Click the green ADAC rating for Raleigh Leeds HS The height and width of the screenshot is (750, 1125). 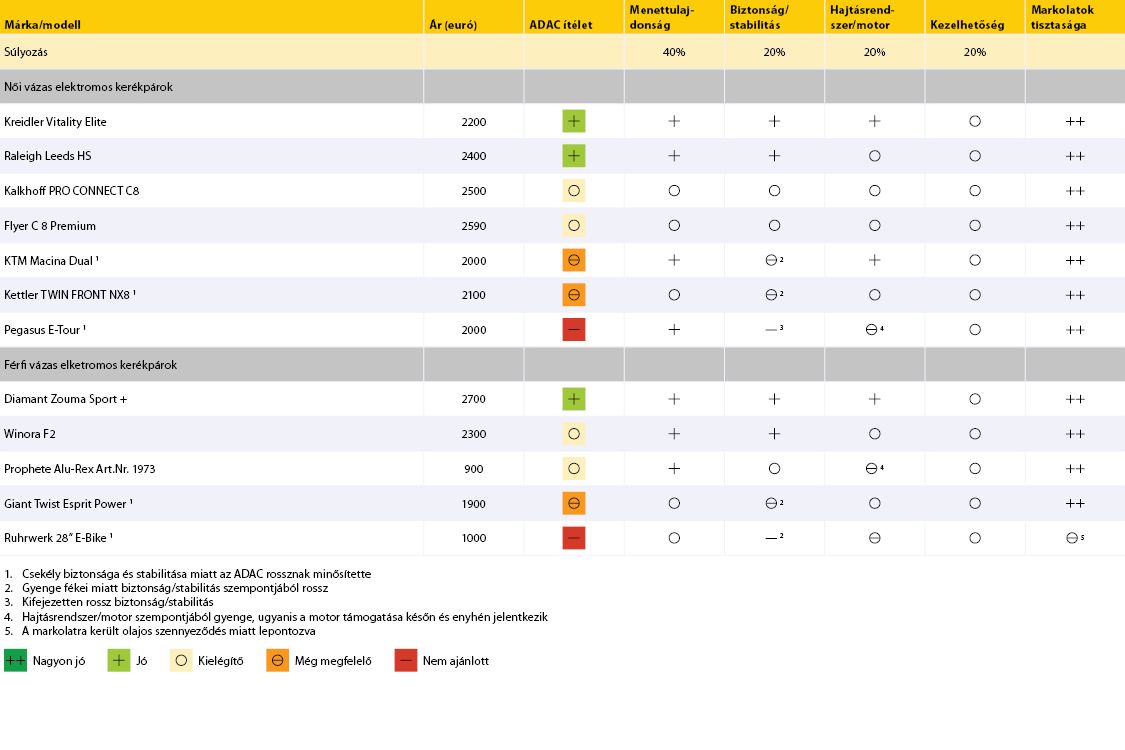point(574,156)
